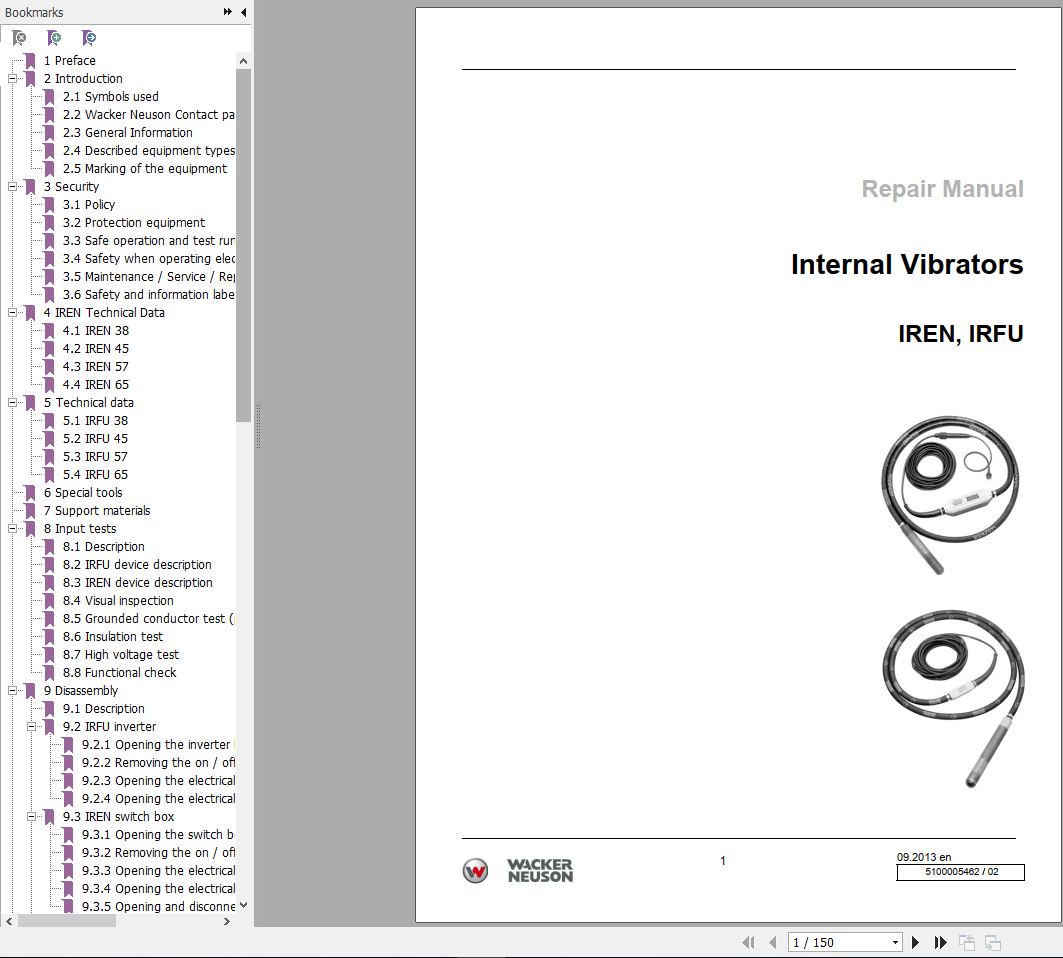Click the bookmark icon beside 5.3 IRFU 57
1063x958 pixels.
pyautogui.click(x=49, y=456)
